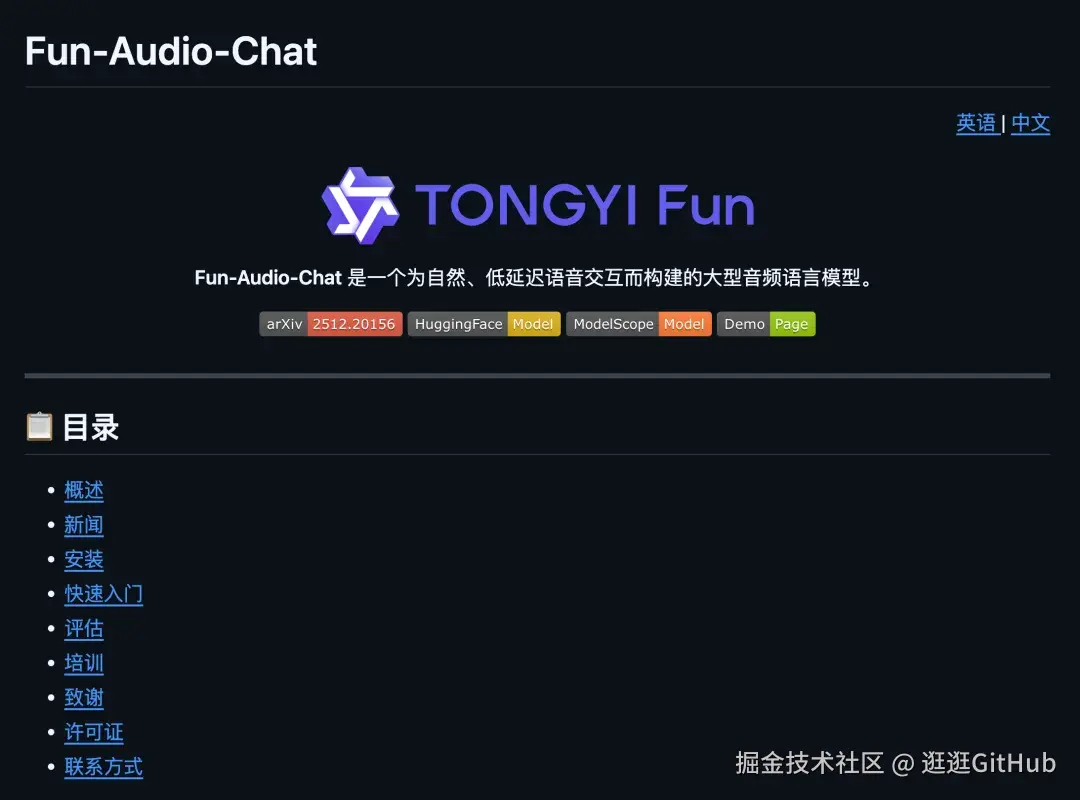Switch to the 英语 language link
Viewport: 1080px width, 800px height.
[976, 123]
